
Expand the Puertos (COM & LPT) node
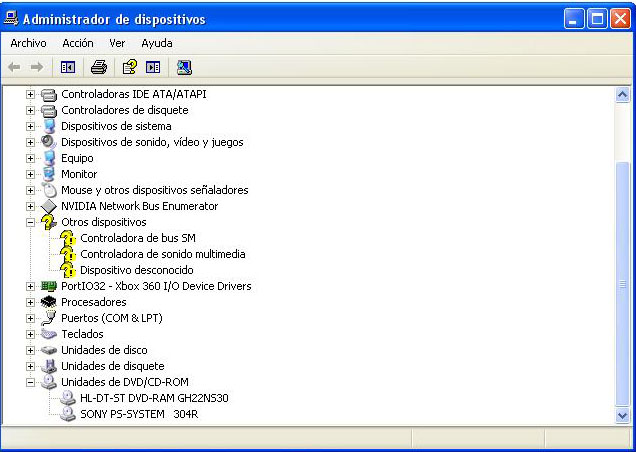(30, 318)
